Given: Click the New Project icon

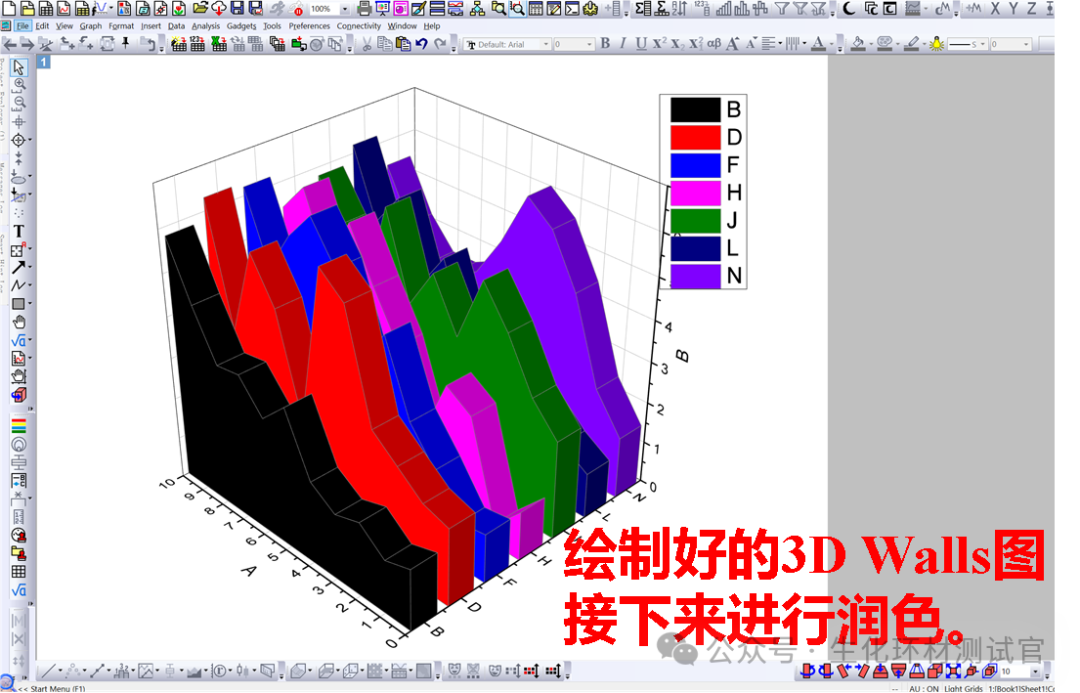Looking at the screenshot, I should pos(10,9).
